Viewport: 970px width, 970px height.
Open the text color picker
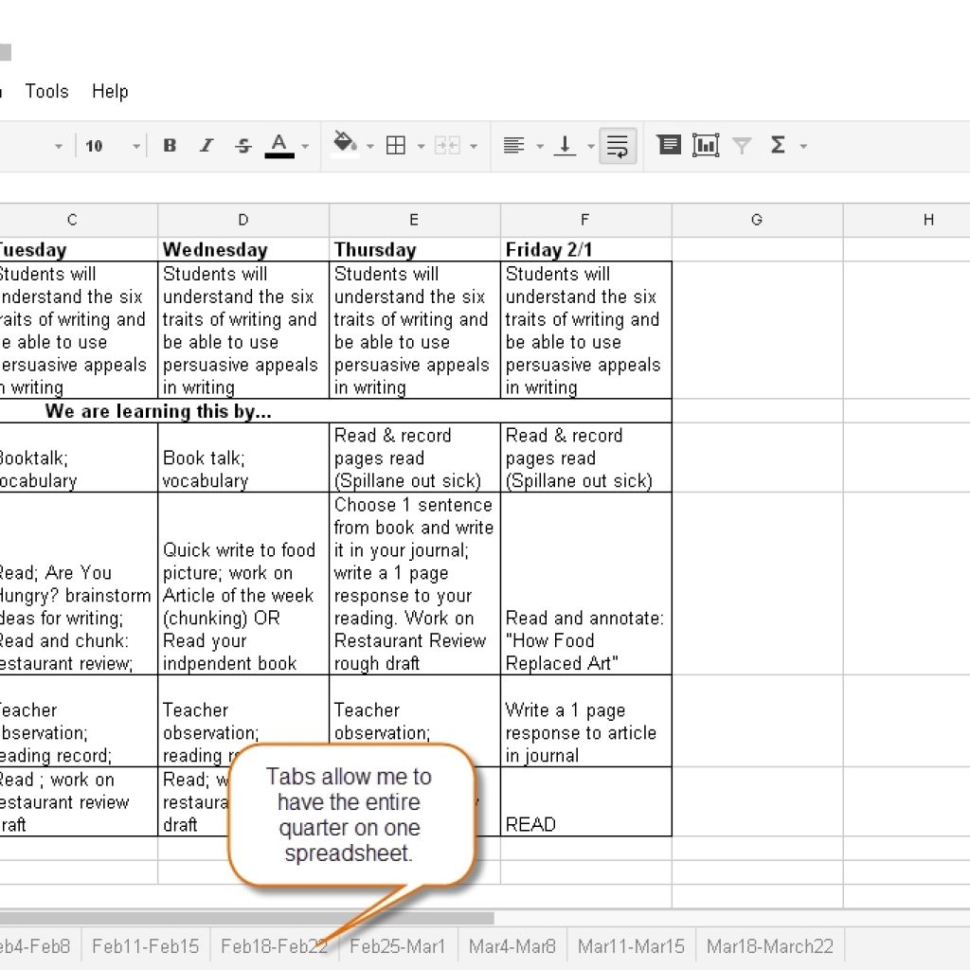pos(280,145)
